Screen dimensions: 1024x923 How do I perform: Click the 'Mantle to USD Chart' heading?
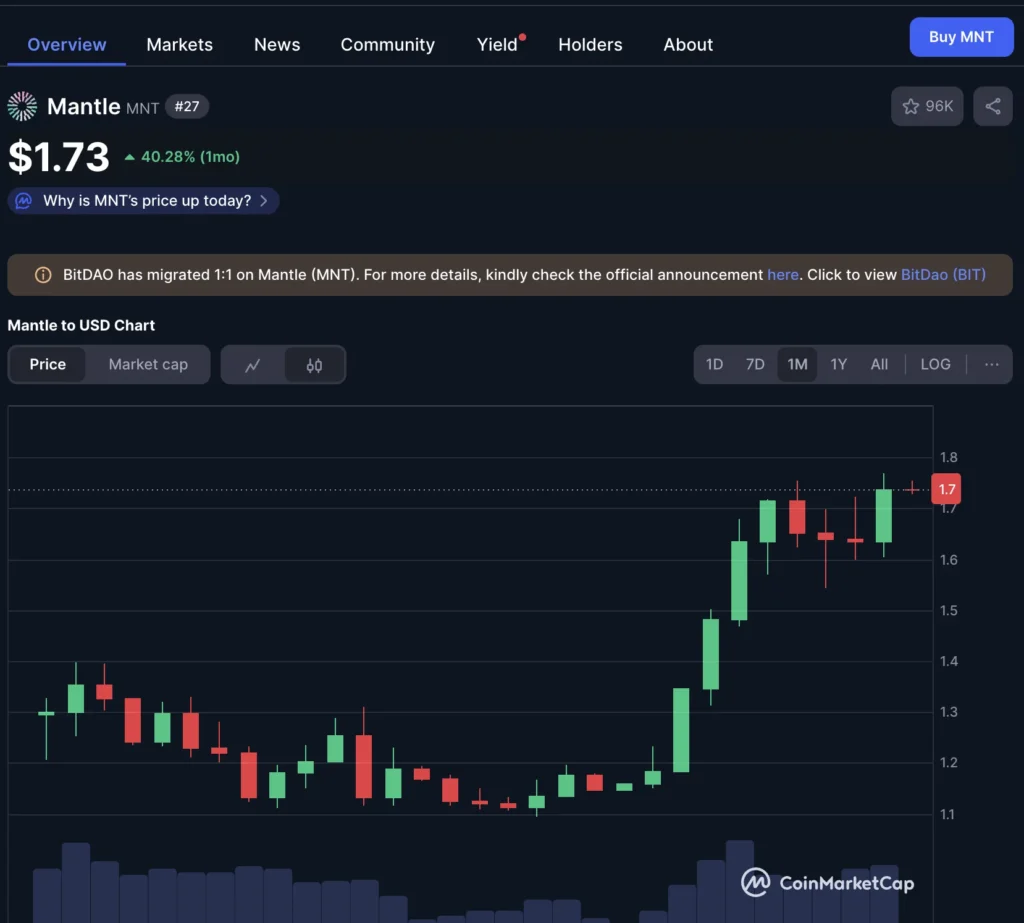pos(81,325)
